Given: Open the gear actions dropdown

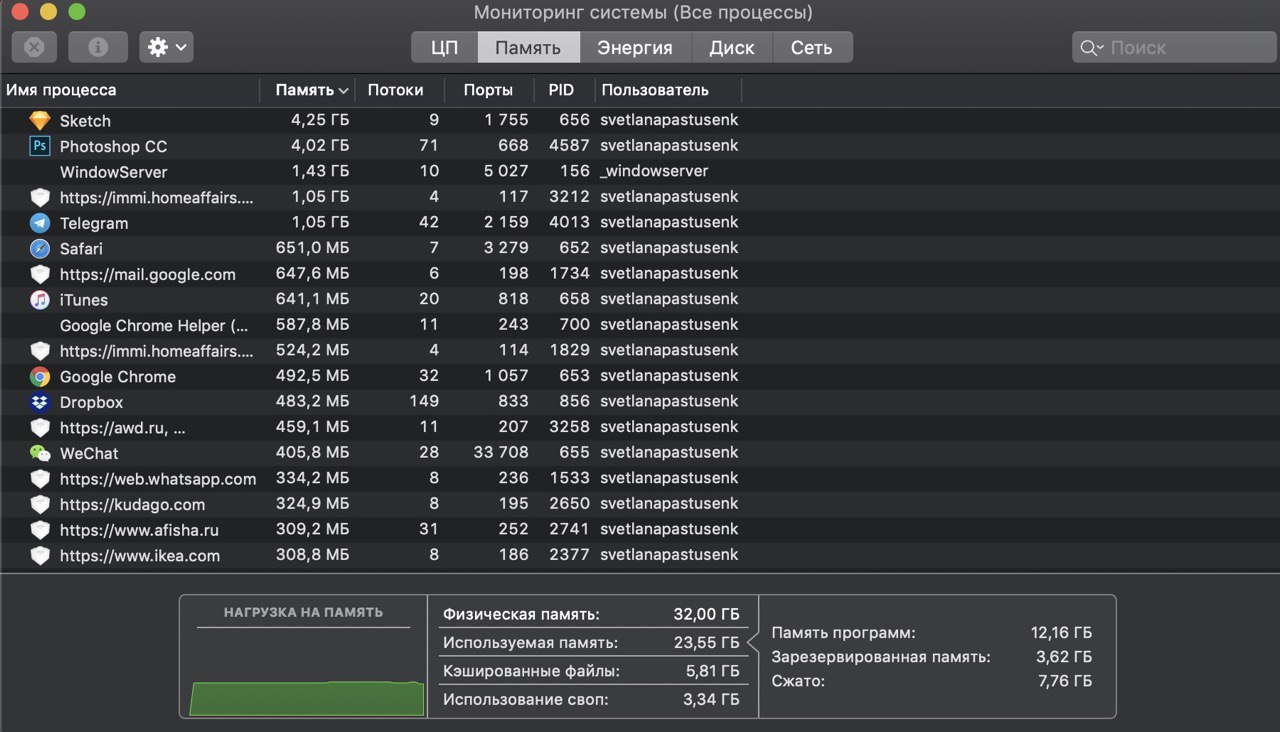Looking at the screenshot, I should click(166, 47).
